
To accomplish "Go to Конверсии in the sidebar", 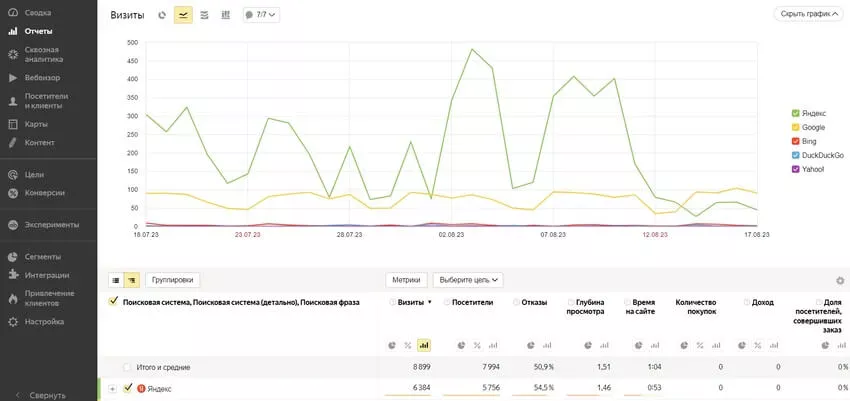I will tap(45, 193).
